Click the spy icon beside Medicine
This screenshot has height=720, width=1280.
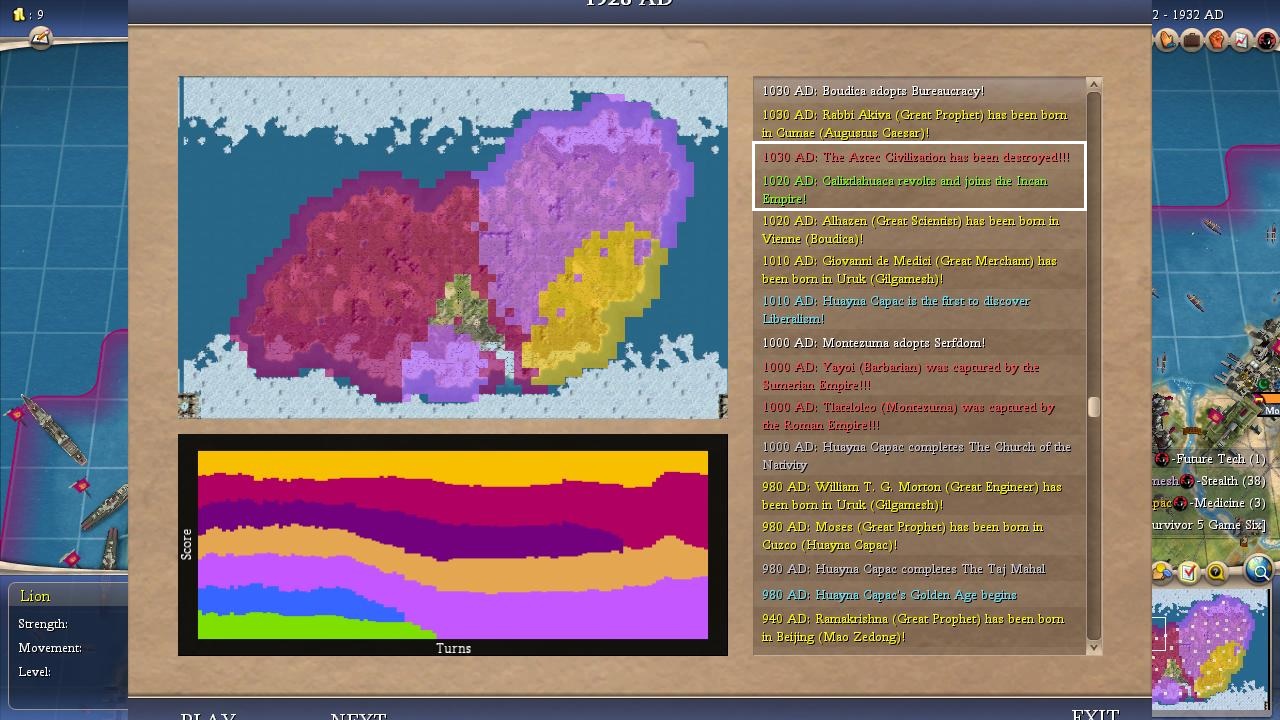pos(1181,503)
